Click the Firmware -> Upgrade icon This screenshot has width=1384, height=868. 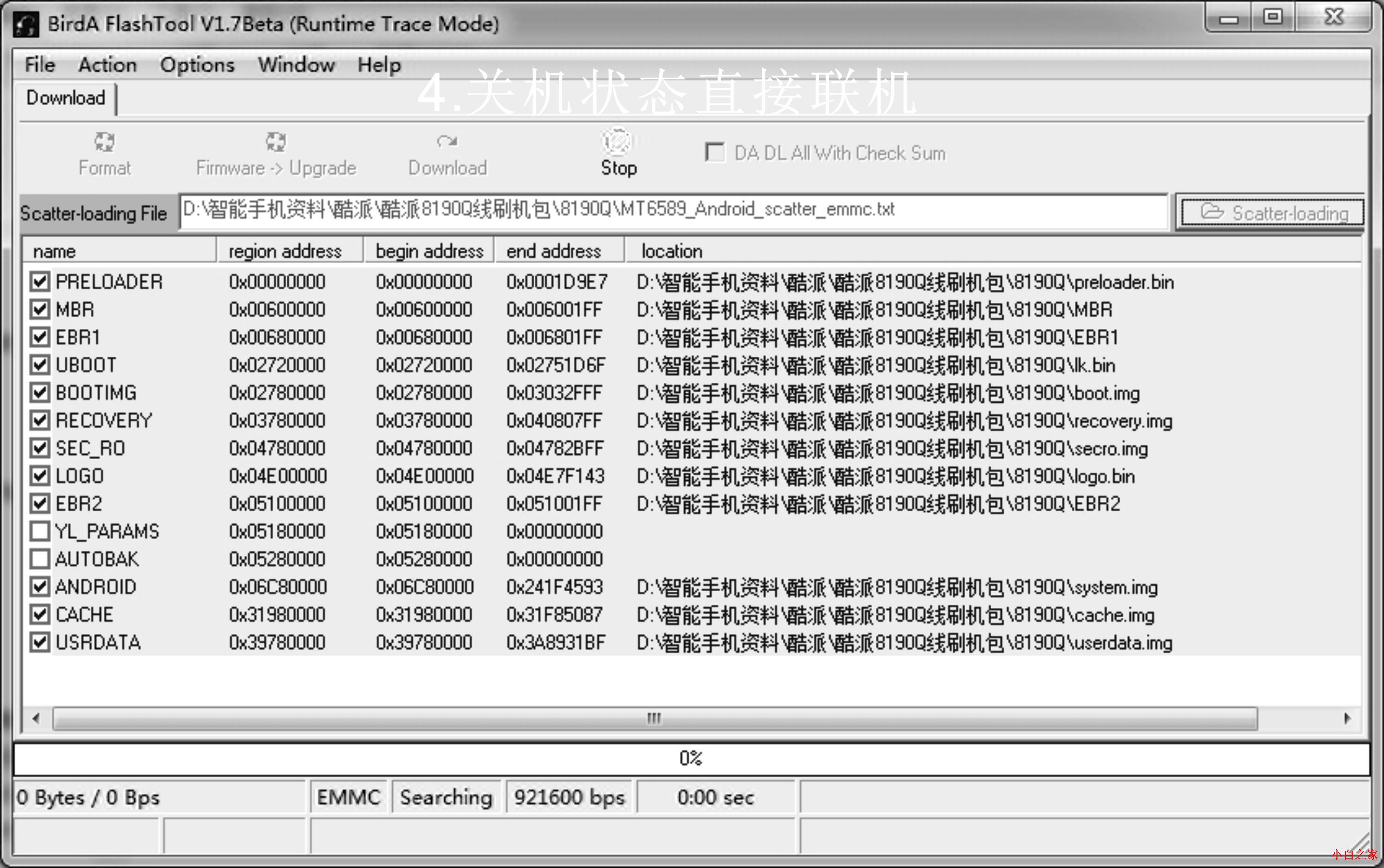pyautogui.click(x=276, y=141)
